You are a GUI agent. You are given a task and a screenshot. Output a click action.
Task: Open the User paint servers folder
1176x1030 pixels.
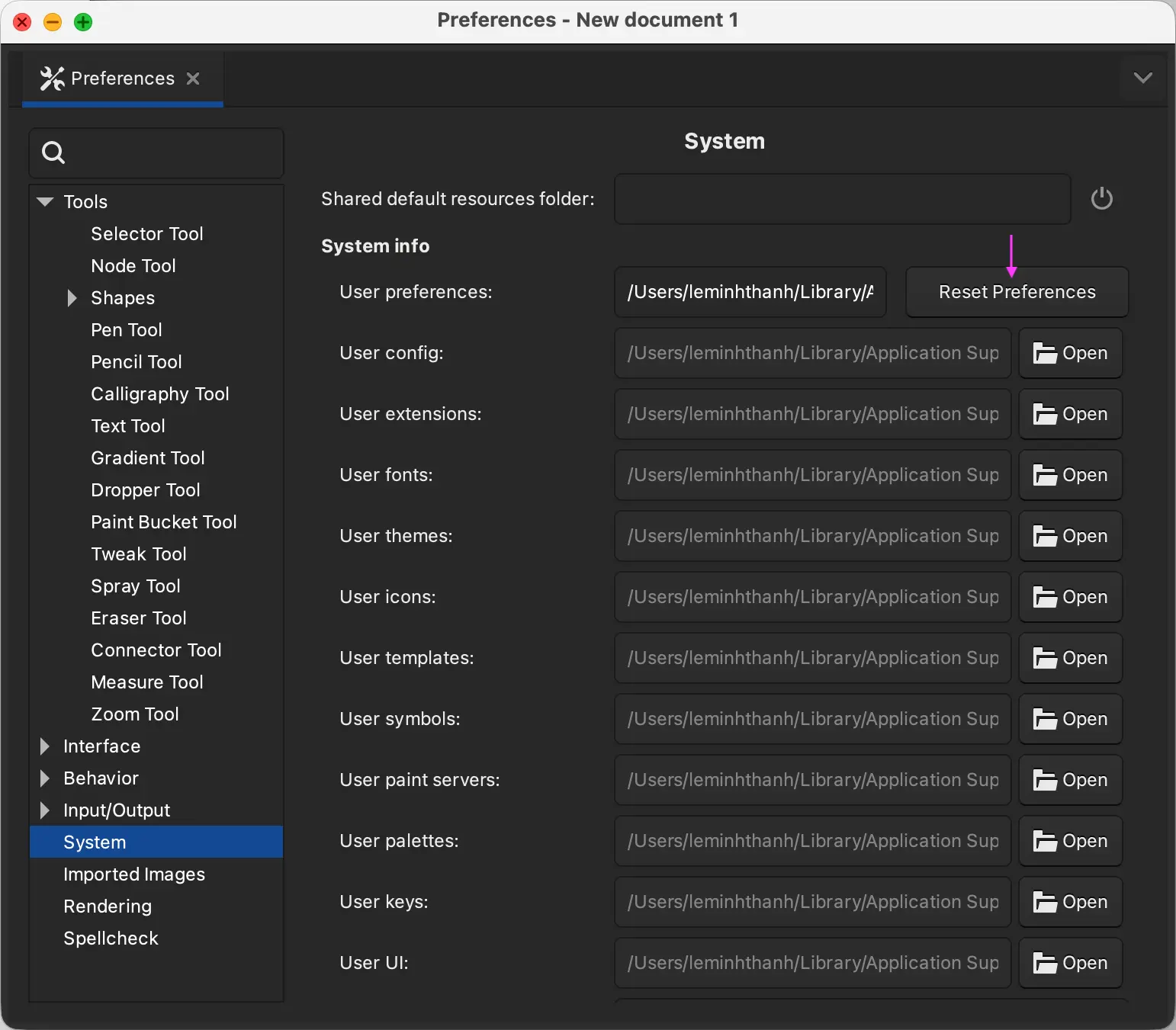1070,780
